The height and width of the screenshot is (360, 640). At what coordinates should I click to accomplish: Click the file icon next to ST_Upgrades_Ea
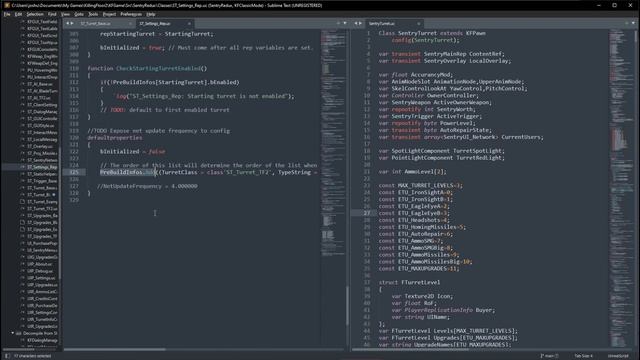[23, 229]
